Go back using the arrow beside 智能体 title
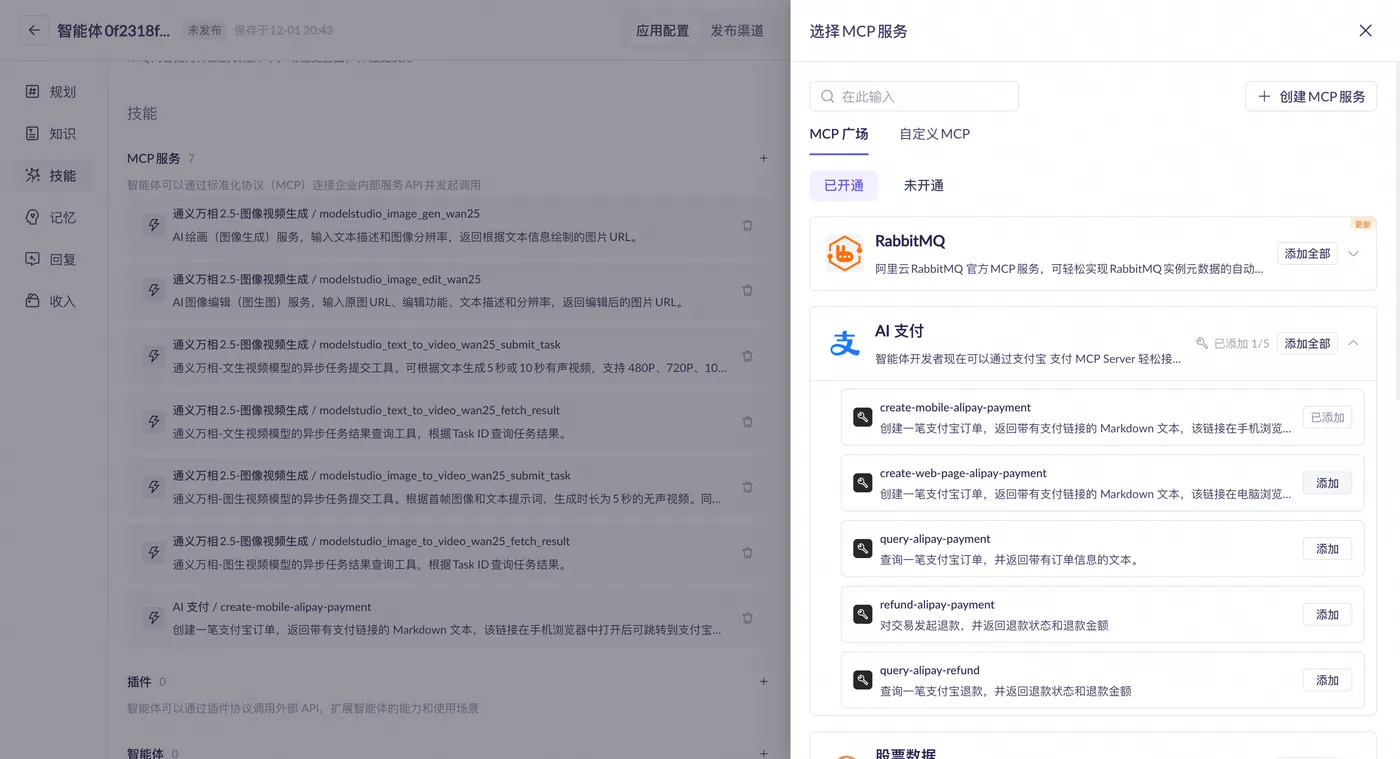 tap(34, 30)
